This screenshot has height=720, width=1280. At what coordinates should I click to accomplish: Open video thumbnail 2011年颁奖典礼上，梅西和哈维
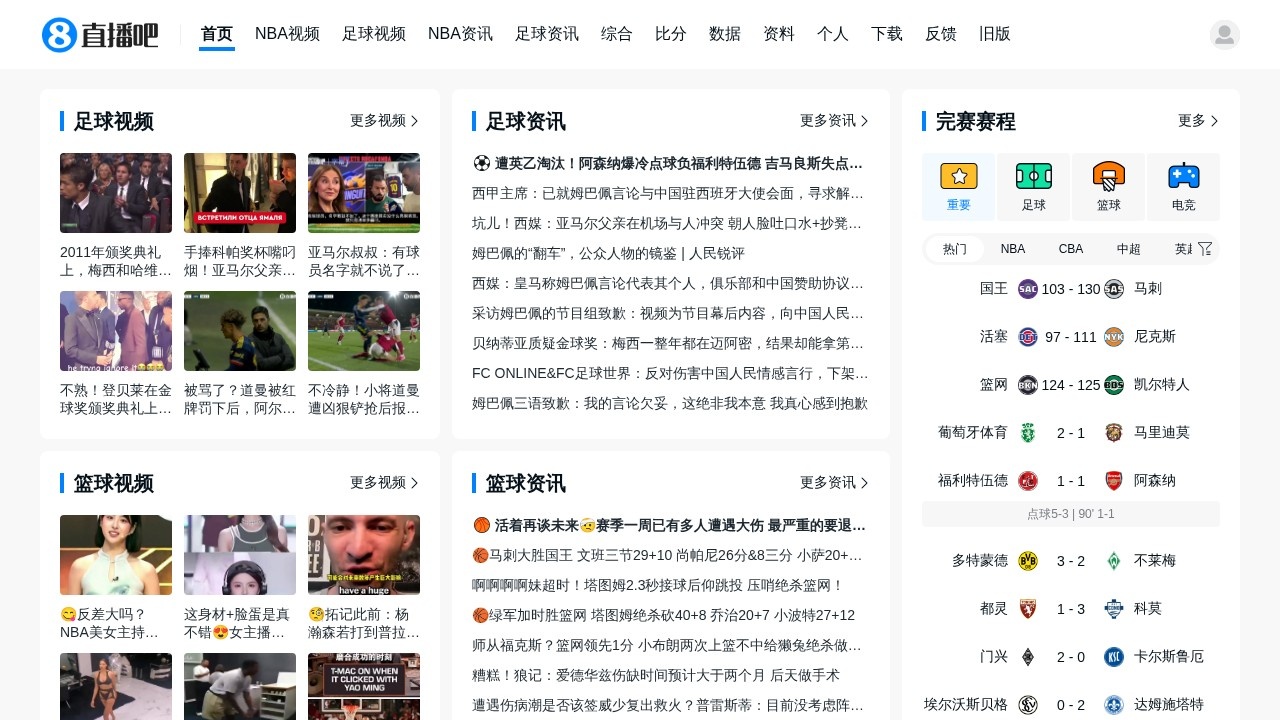click(116, 193)
